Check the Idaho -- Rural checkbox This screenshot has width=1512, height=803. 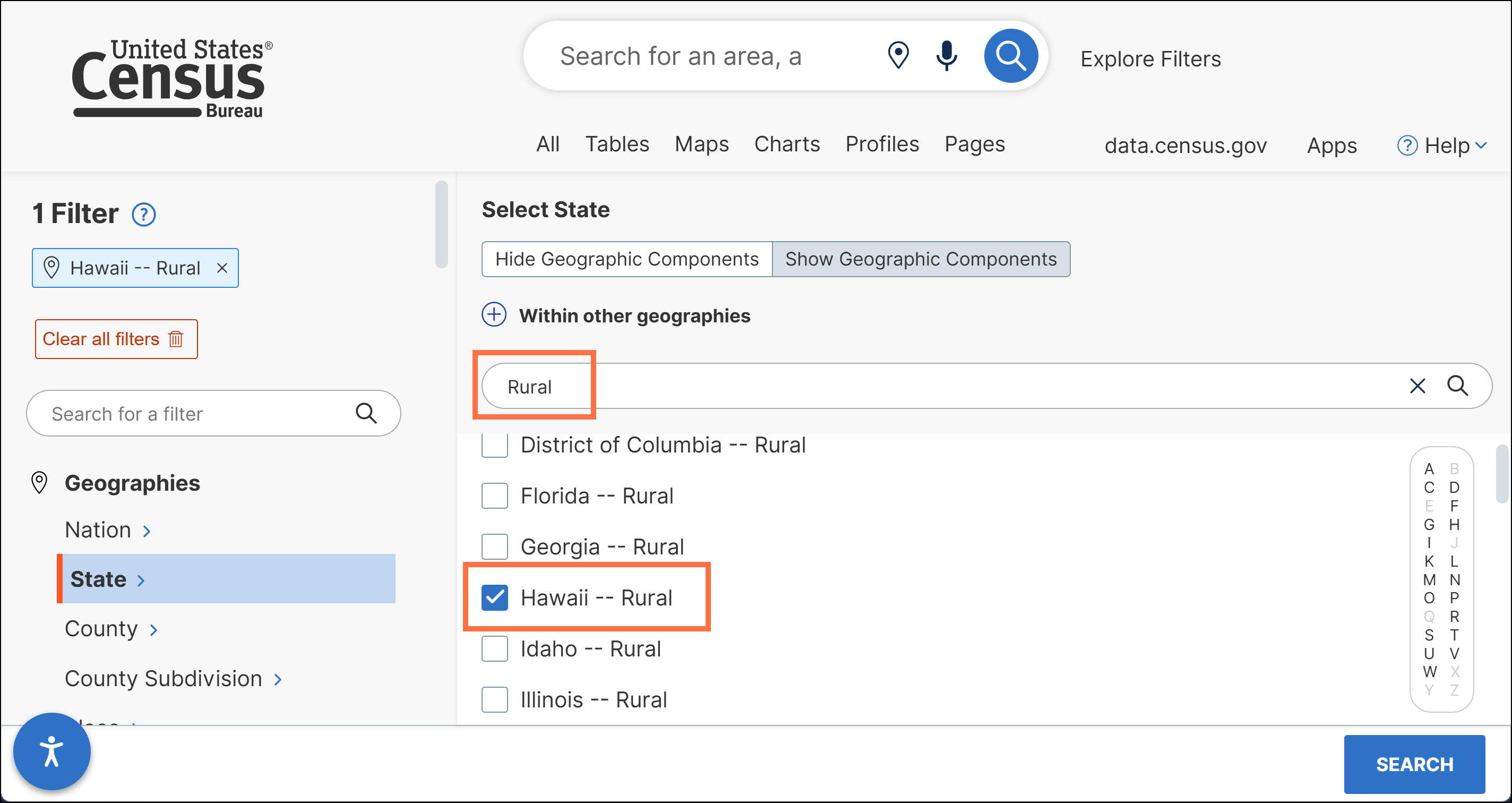point(494,648)
